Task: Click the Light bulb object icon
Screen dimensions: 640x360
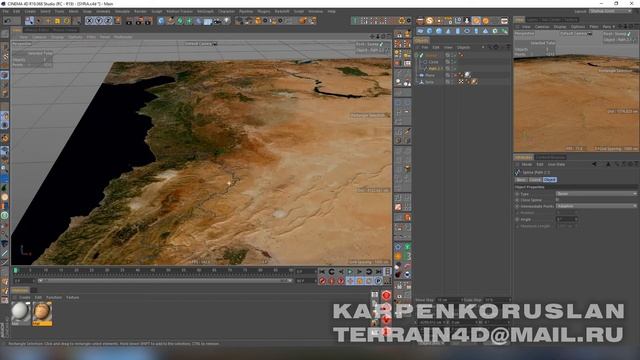Action: (227, 21)
